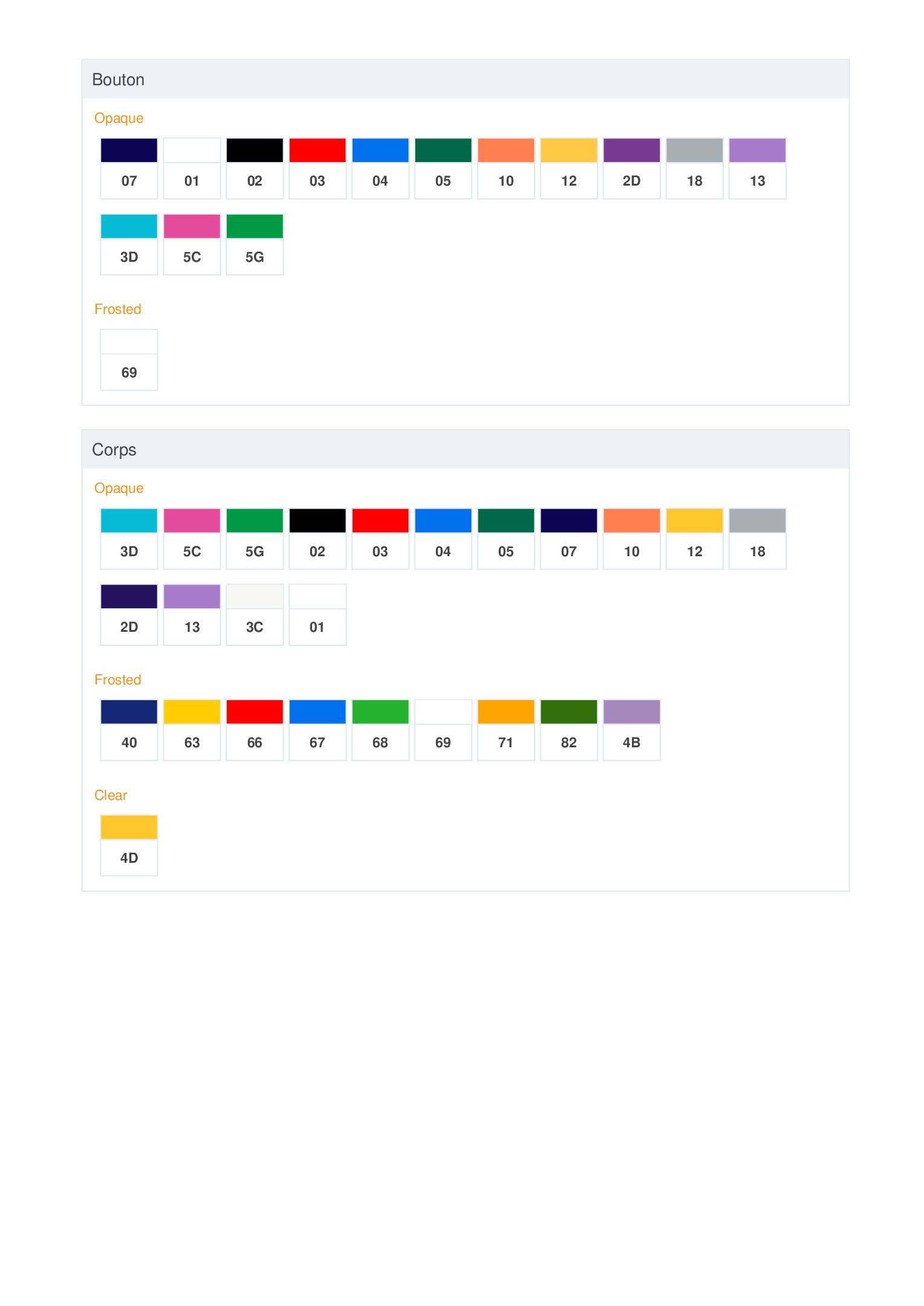This screenshot has width=924, height=1306.
Task: Click lilac swatch 13 in Corps Opaque
Action: [x=192, y=614]
